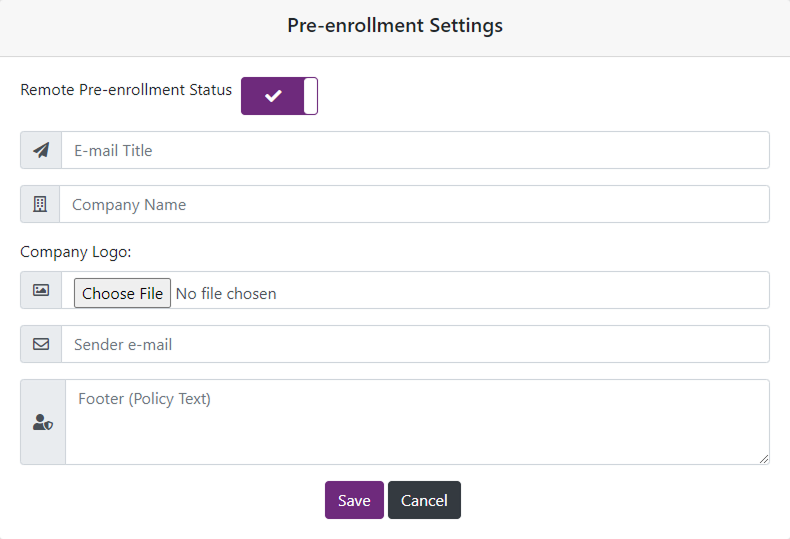790x539 pixels.
Task: Click the checkmark inside the purple status switch
Action: point(273,96)
